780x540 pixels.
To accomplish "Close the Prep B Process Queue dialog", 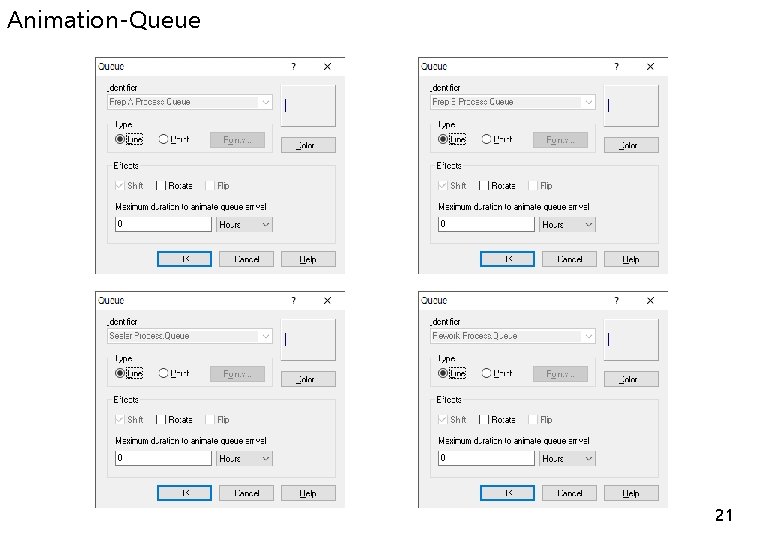I will (x=650, y=66).
